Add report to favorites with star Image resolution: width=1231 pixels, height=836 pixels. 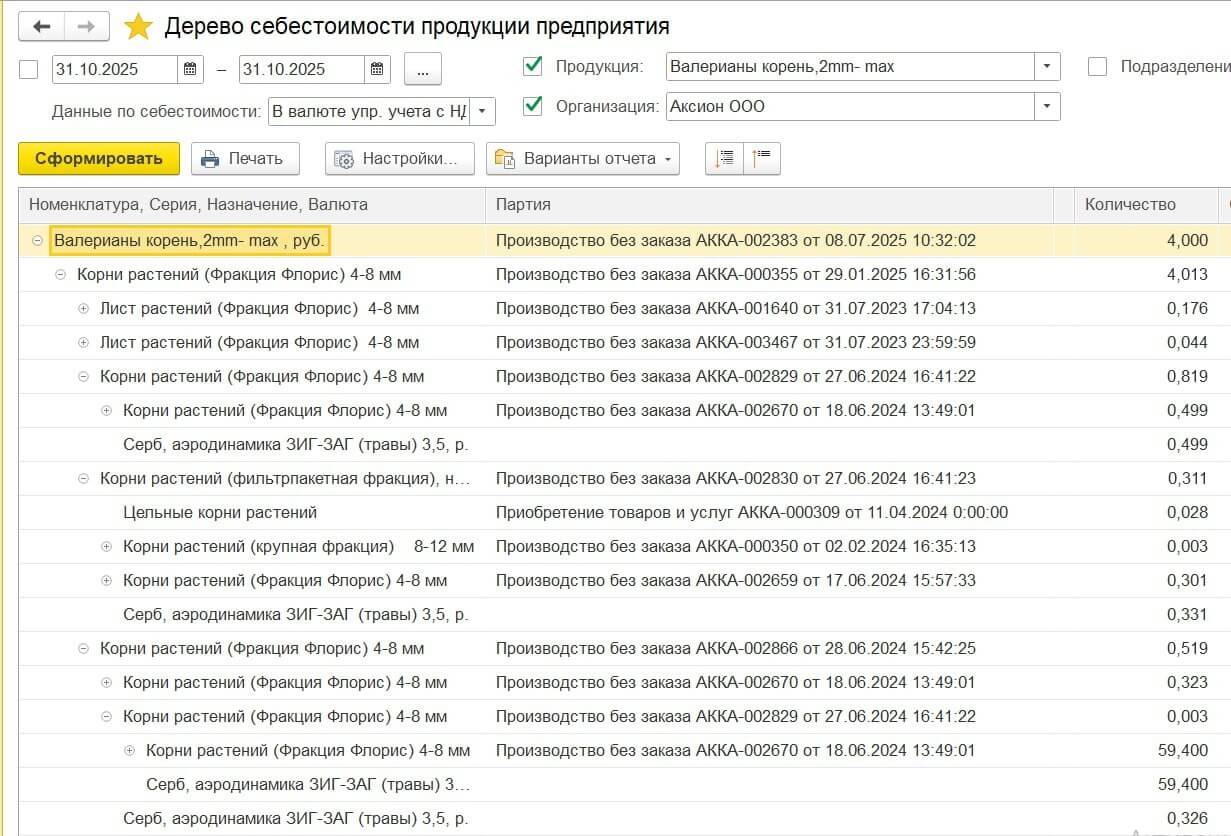[x=138, y=27]
